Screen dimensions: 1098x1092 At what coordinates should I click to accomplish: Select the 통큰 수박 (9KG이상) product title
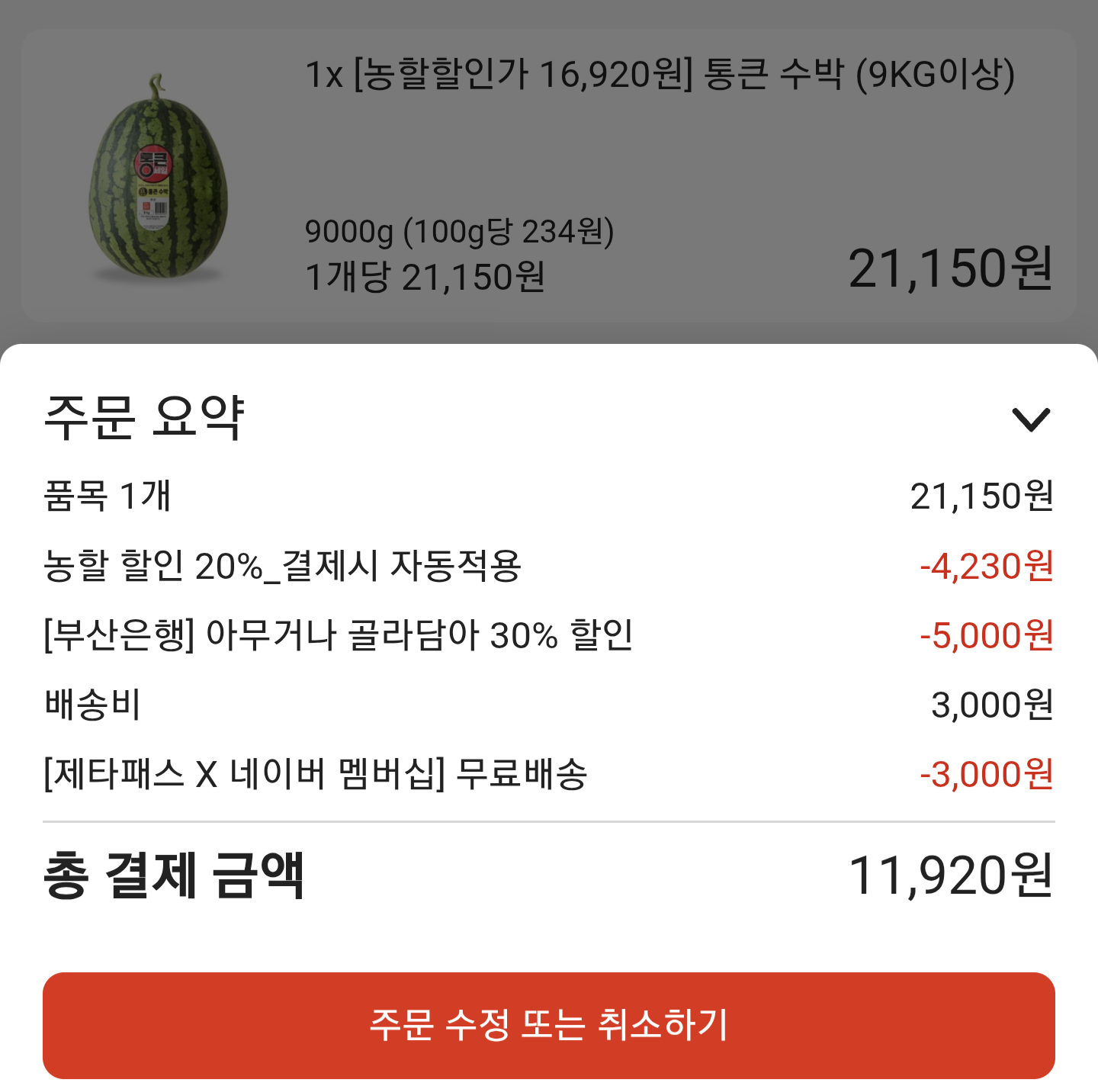(660, 75)
